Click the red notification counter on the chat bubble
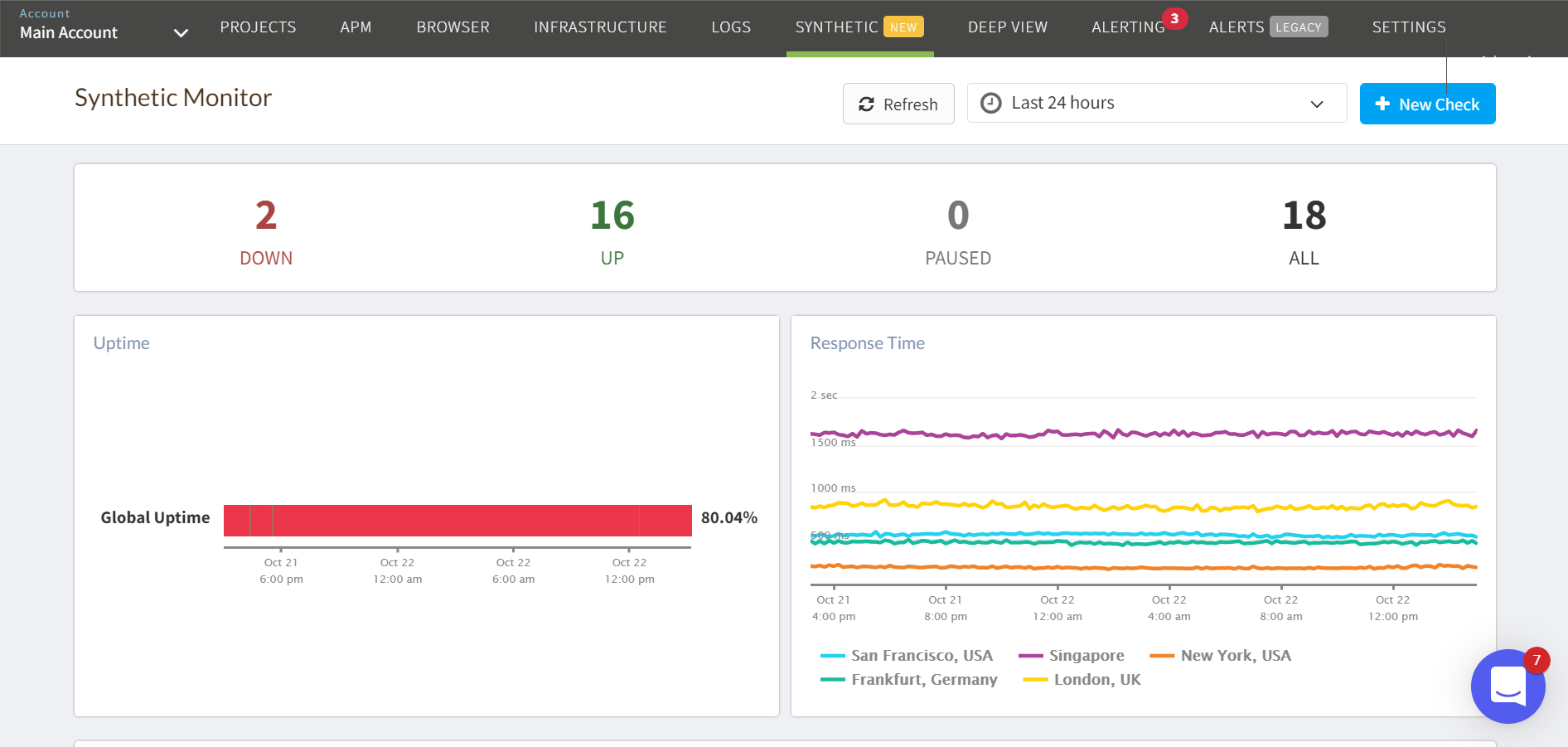 coord(1538,660)
